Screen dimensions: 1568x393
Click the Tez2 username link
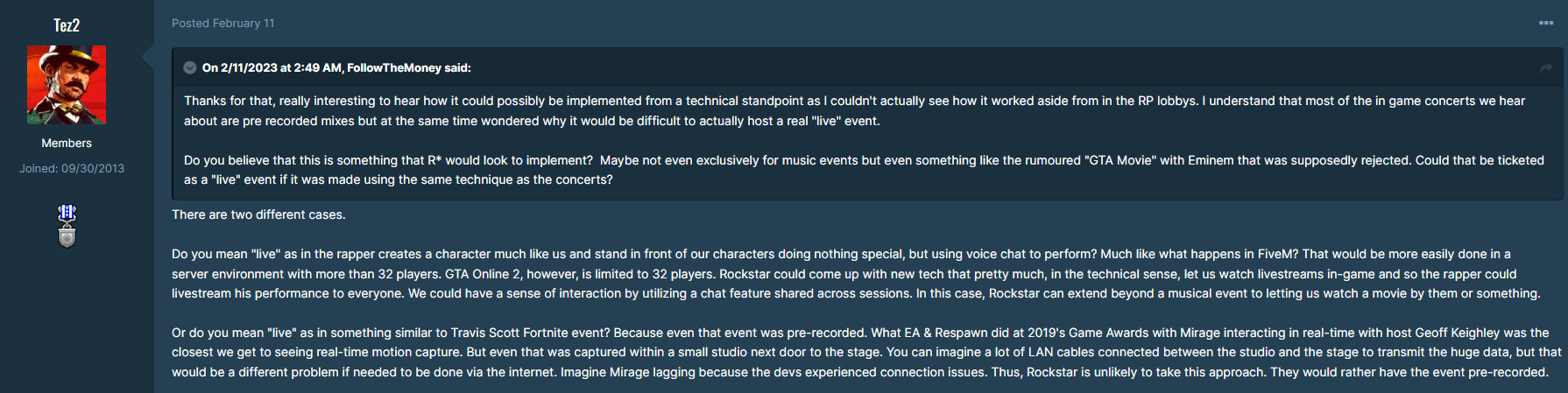pos(67,25)
